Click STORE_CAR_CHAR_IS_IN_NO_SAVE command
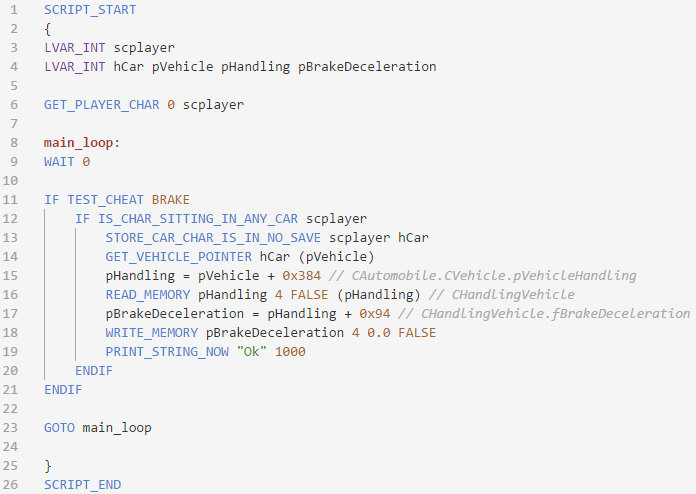The width and height of the screenshot is (696, 494). 213,238
